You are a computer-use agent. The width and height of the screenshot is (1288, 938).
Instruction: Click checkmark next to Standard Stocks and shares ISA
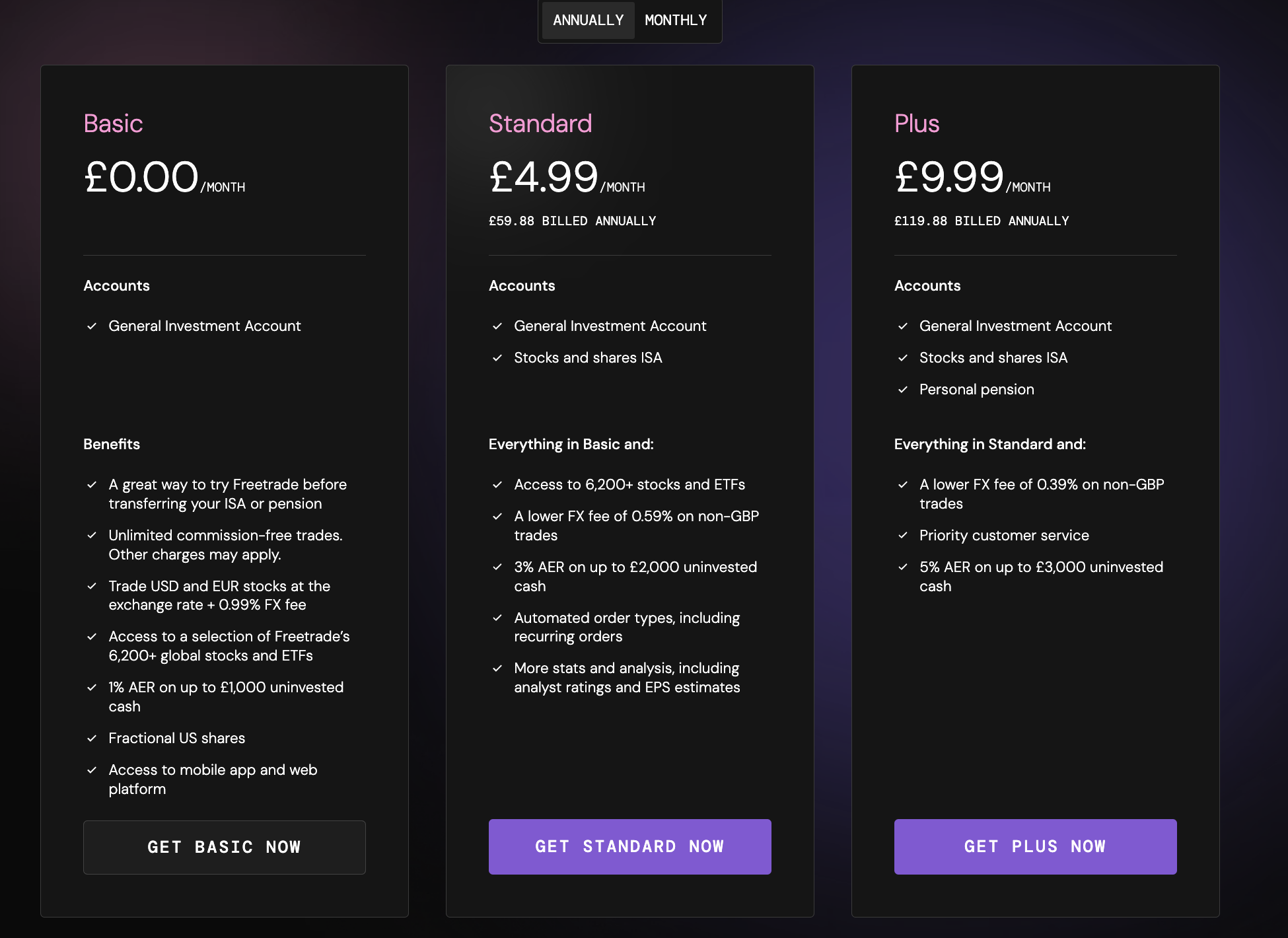tap(497, 358)
